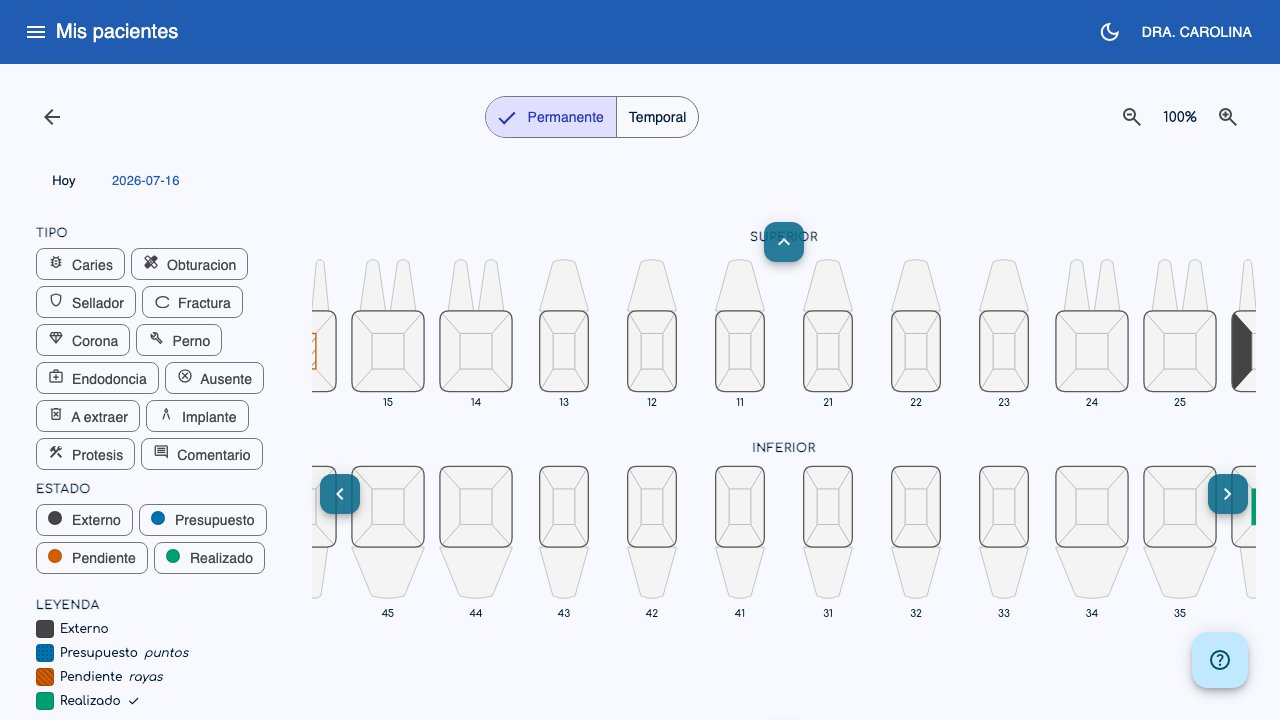Go back with the left arrow
This screenshot has height=720, width=1280.
[x=52, y=117]
